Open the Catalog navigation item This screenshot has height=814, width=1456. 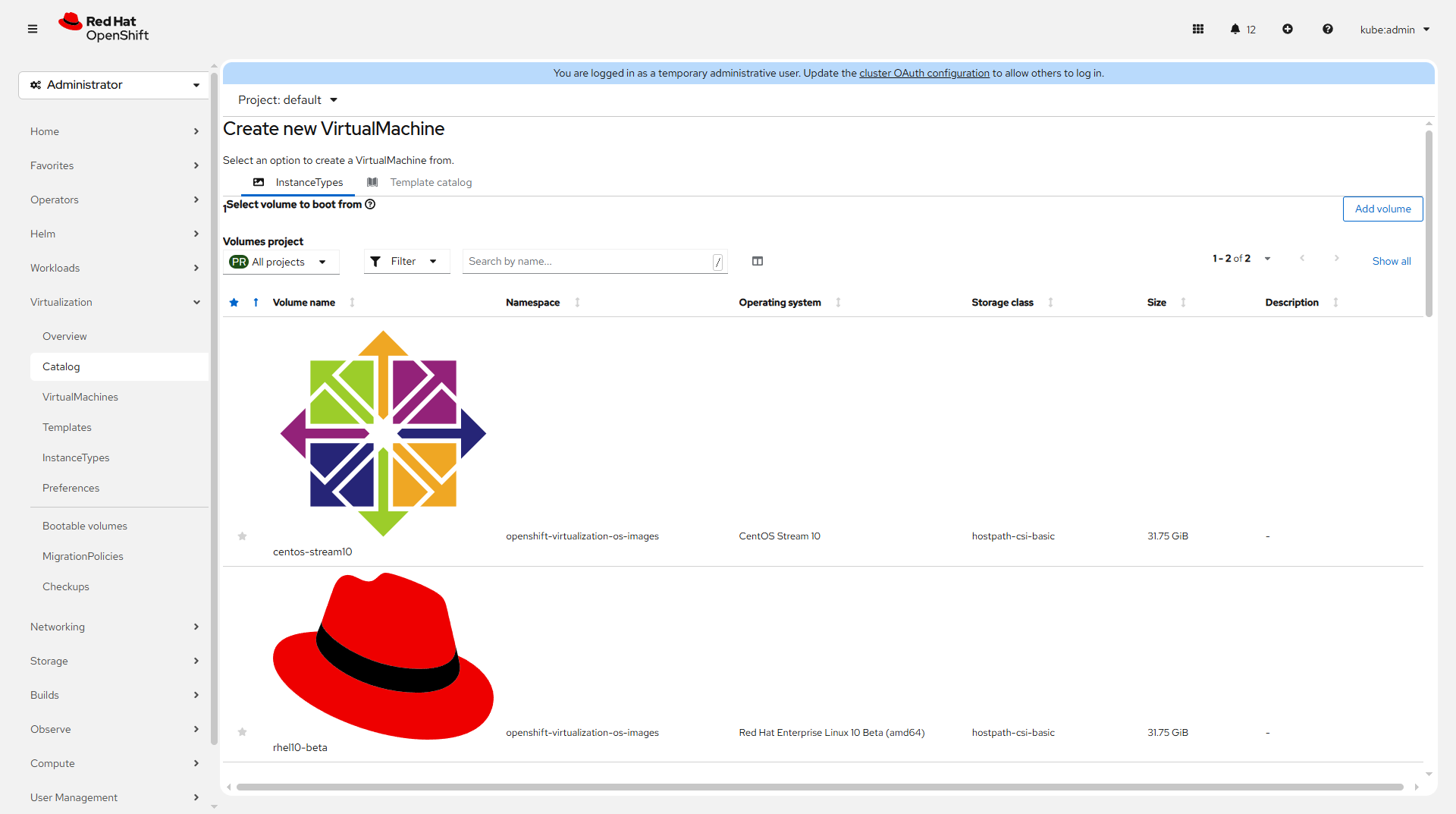[119, 366]
